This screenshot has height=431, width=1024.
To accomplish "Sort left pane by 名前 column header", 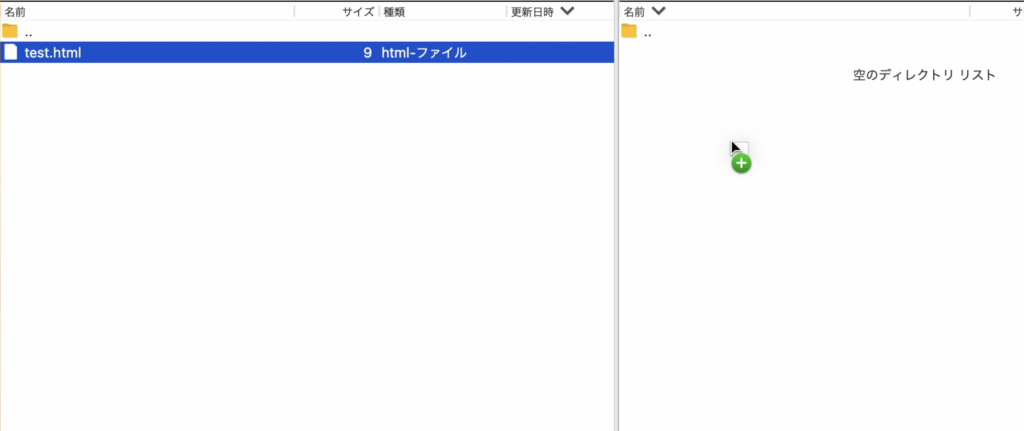I will coord(16,11).
